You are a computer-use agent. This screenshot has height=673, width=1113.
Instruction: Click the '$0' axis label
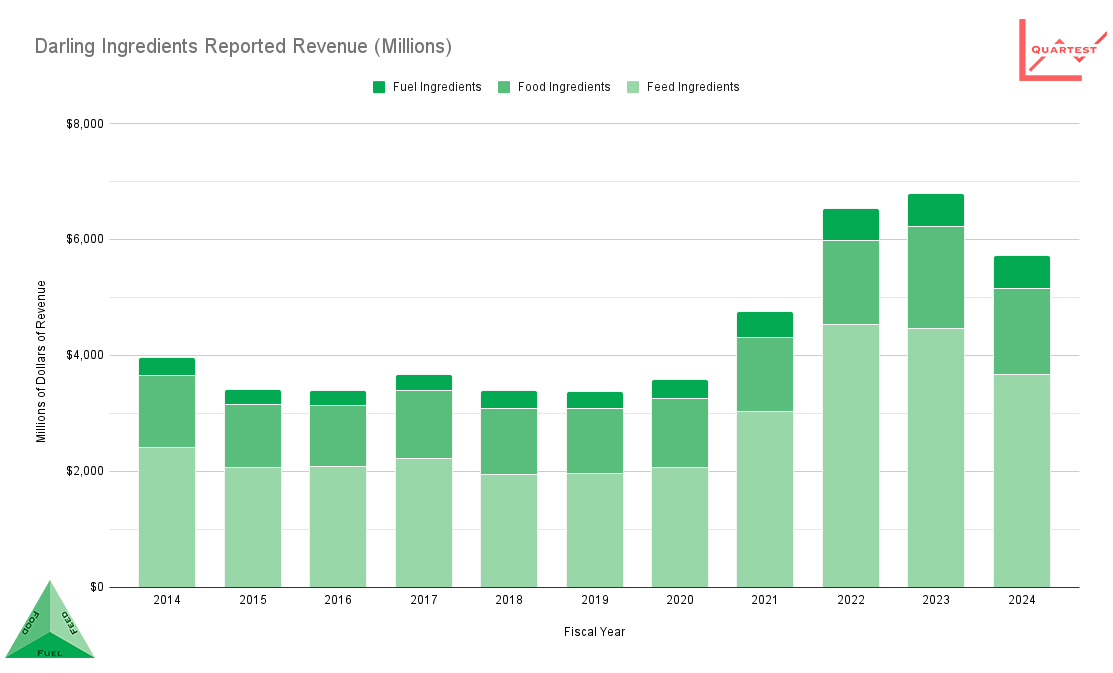pos(97,587)
